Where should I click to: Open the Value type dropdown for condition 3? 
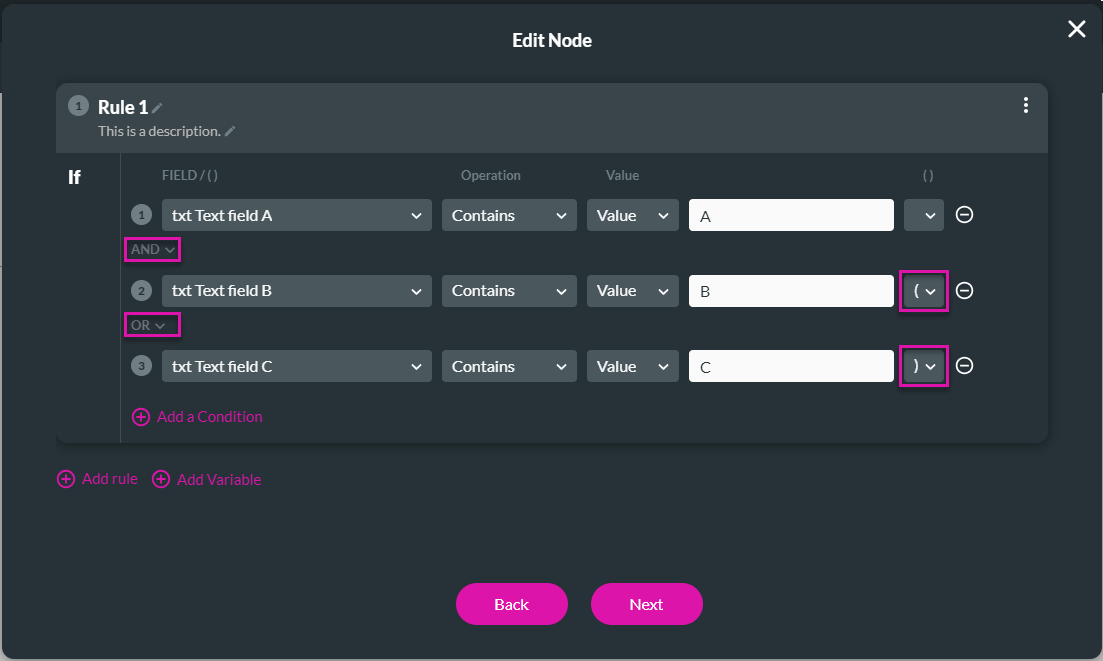click(632, 366)
